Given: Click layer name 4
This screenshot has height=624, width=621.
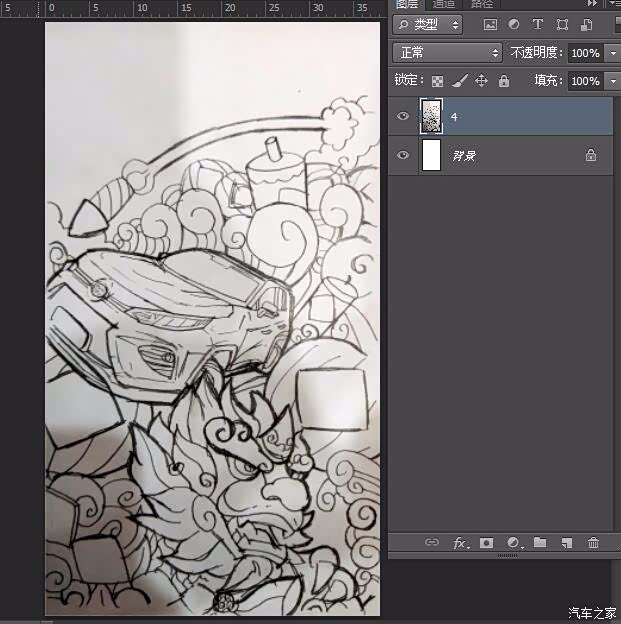Looking at the screenshot, I should coord(454,117).
